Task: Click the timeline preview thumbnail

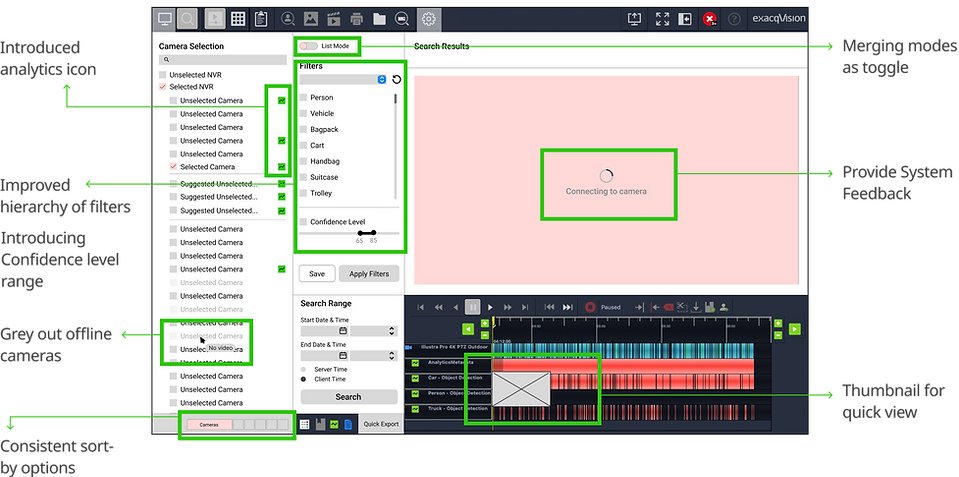Action: tap(521, 389)
